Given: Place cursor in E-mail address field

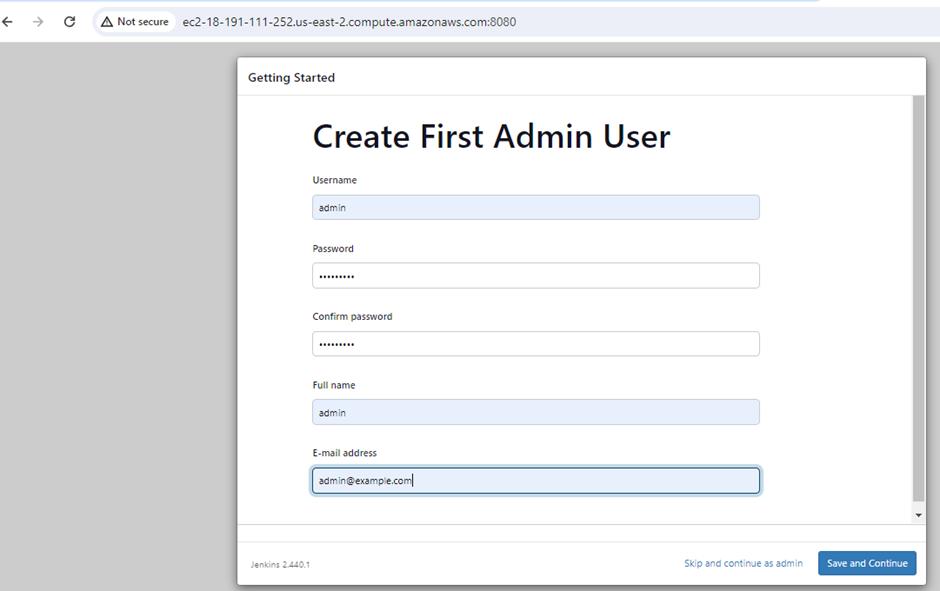Looking at the screenshot, I should coord(535,481).
